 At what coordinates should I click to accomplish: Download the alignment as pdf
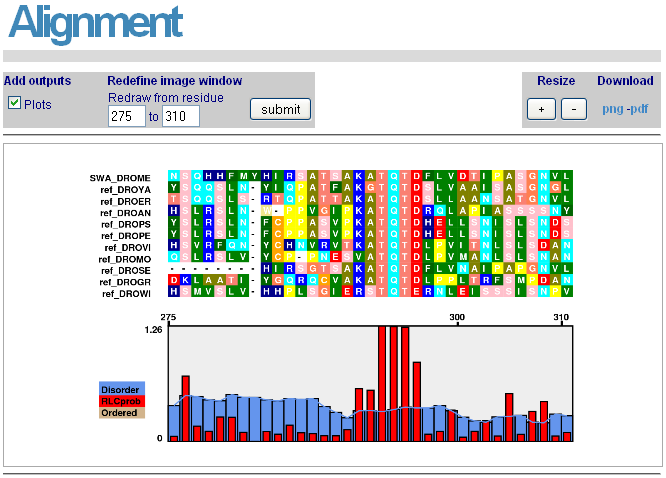[x=637, y=109]
